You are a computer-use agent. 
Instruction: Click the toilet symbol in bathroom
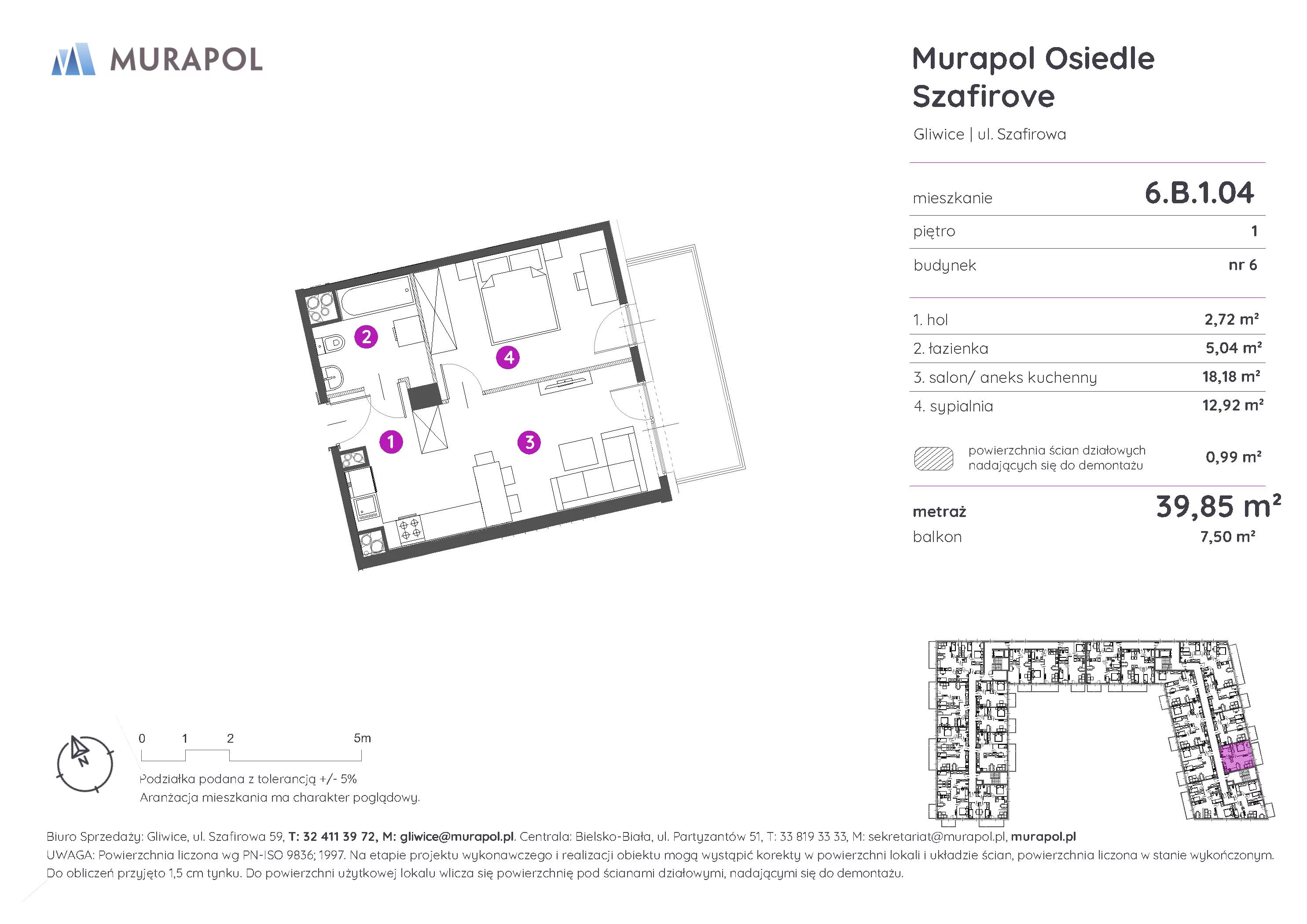331,344
